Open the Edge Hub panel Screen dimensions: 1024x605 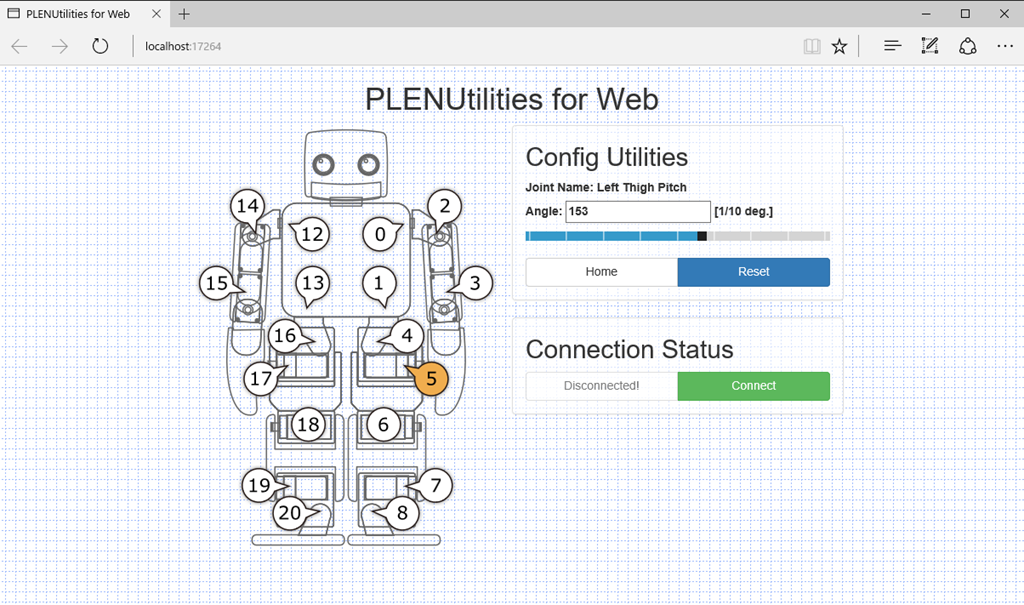pos(893,46)
